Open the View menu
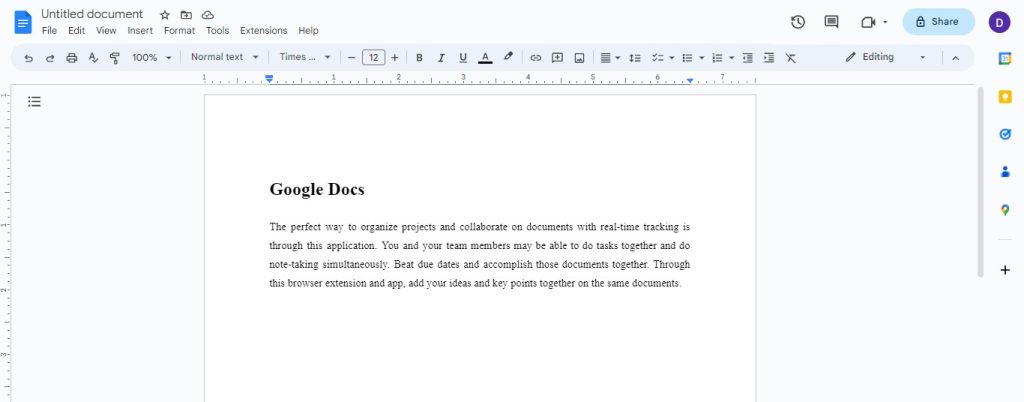The height and width of the screenshot is (402, 1024). tap(106, 31)
